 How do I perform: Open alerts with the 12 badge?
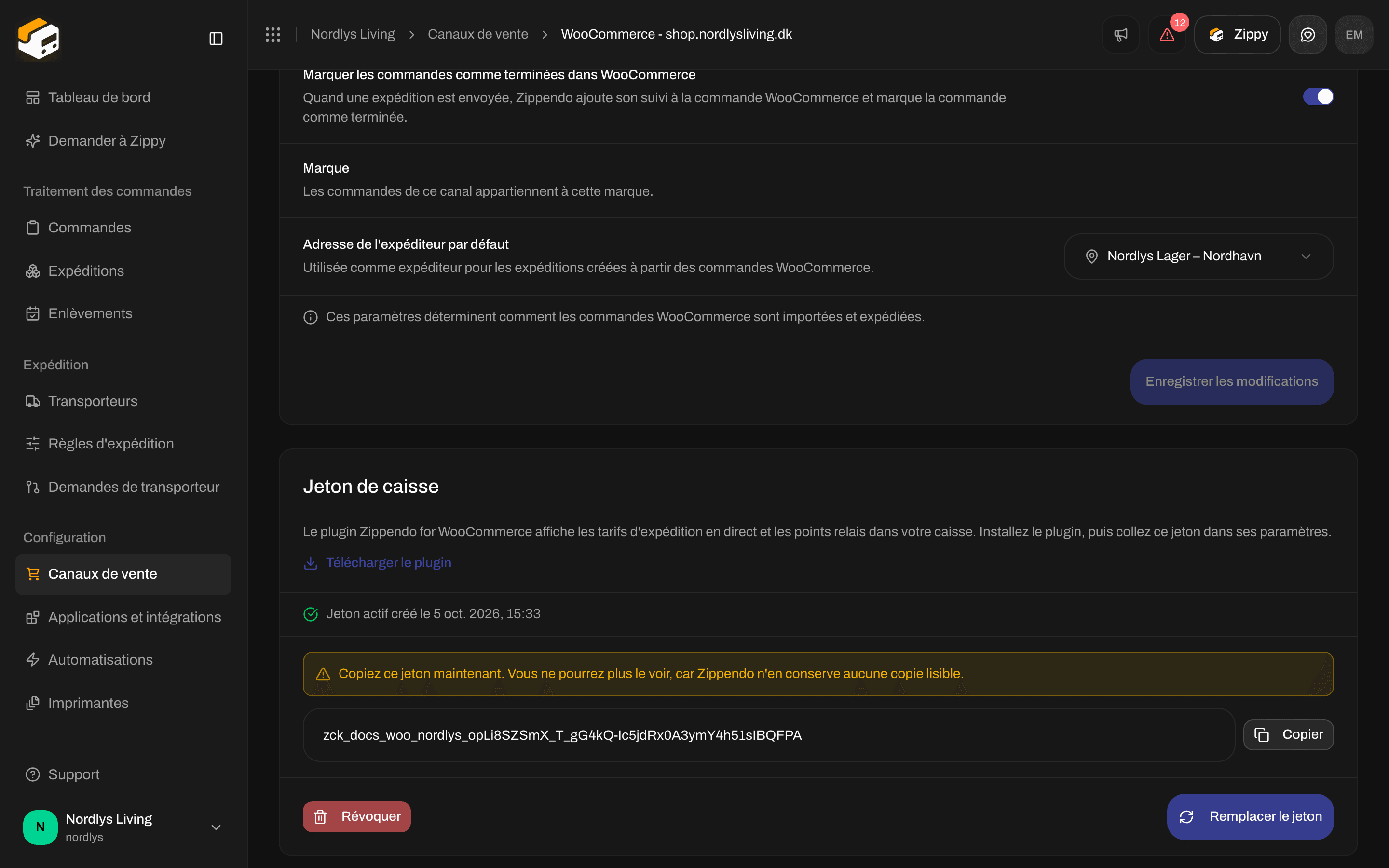click(1167, 34)
